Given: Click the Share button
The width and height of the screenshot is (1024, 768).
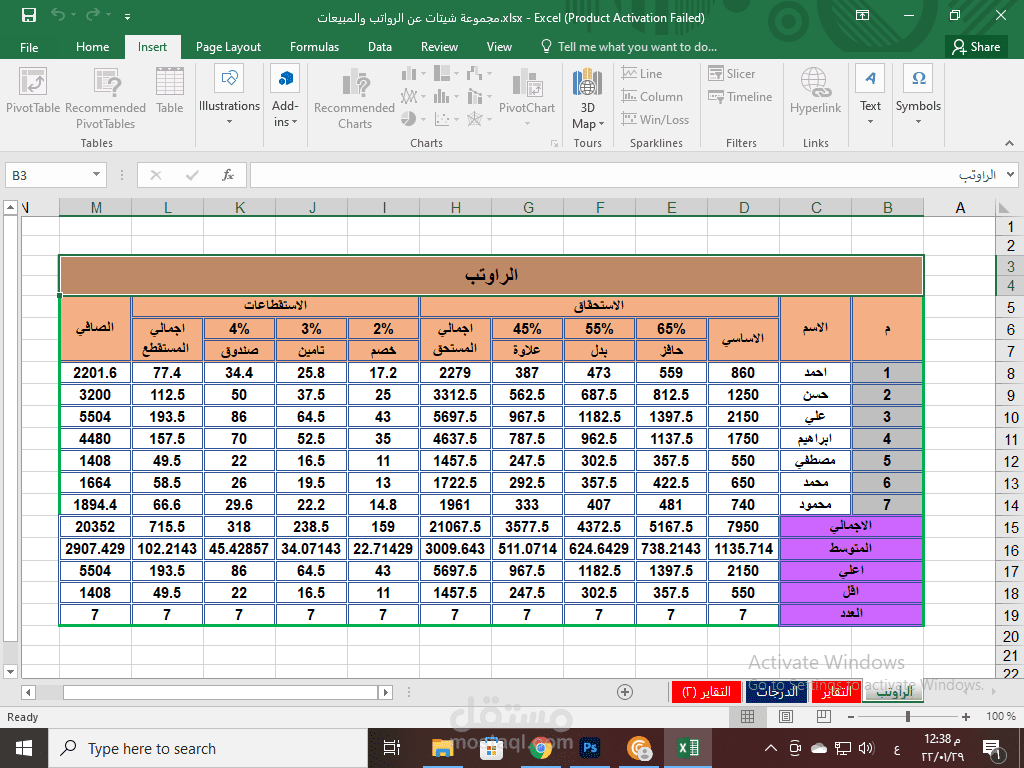Looking at the screenshot, I should coord(976,47).
